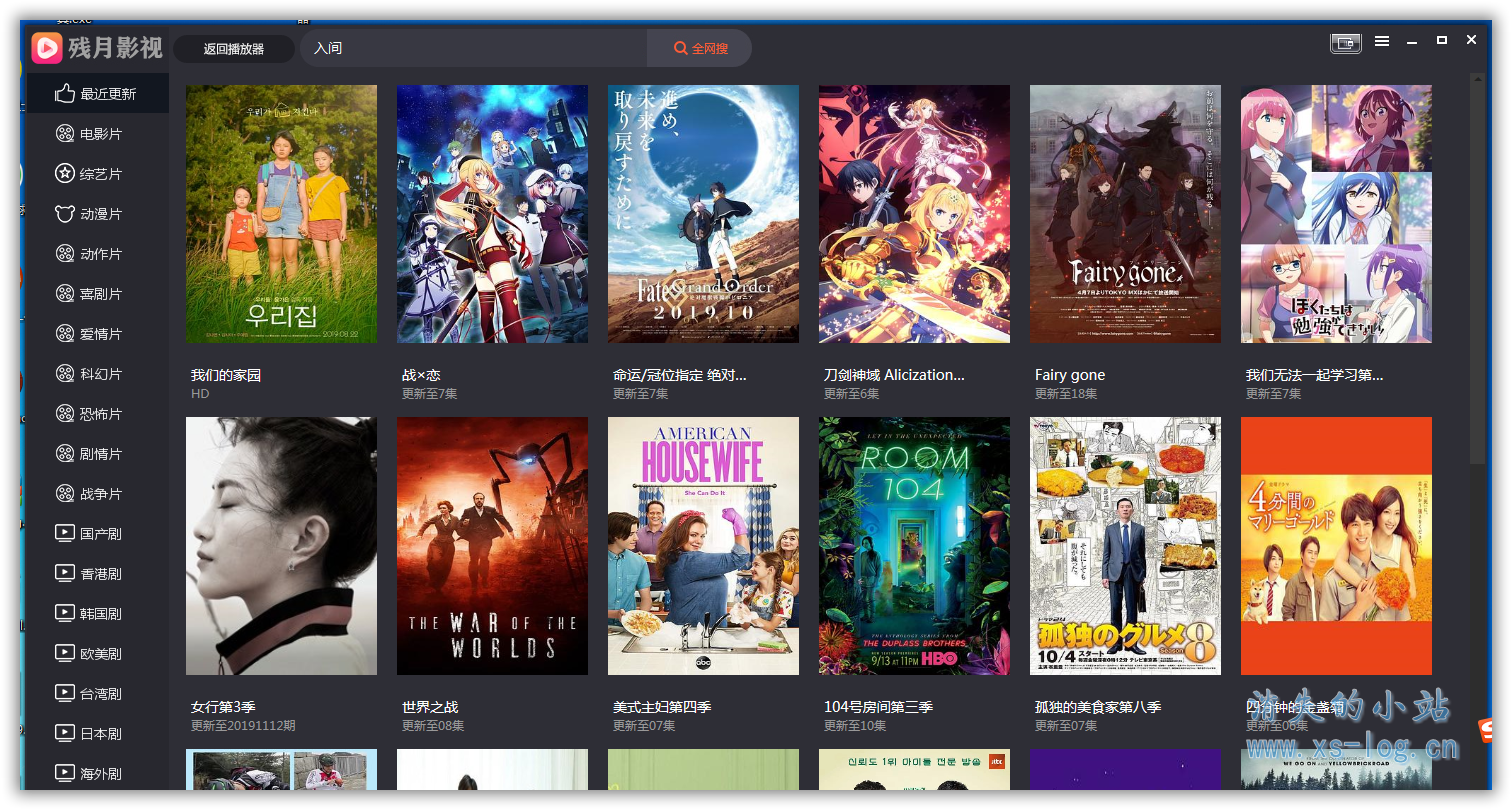Open the hamburger main menu icon
The width and height of the screenshot is (1512, 810).
click(x=1382, y=41)
